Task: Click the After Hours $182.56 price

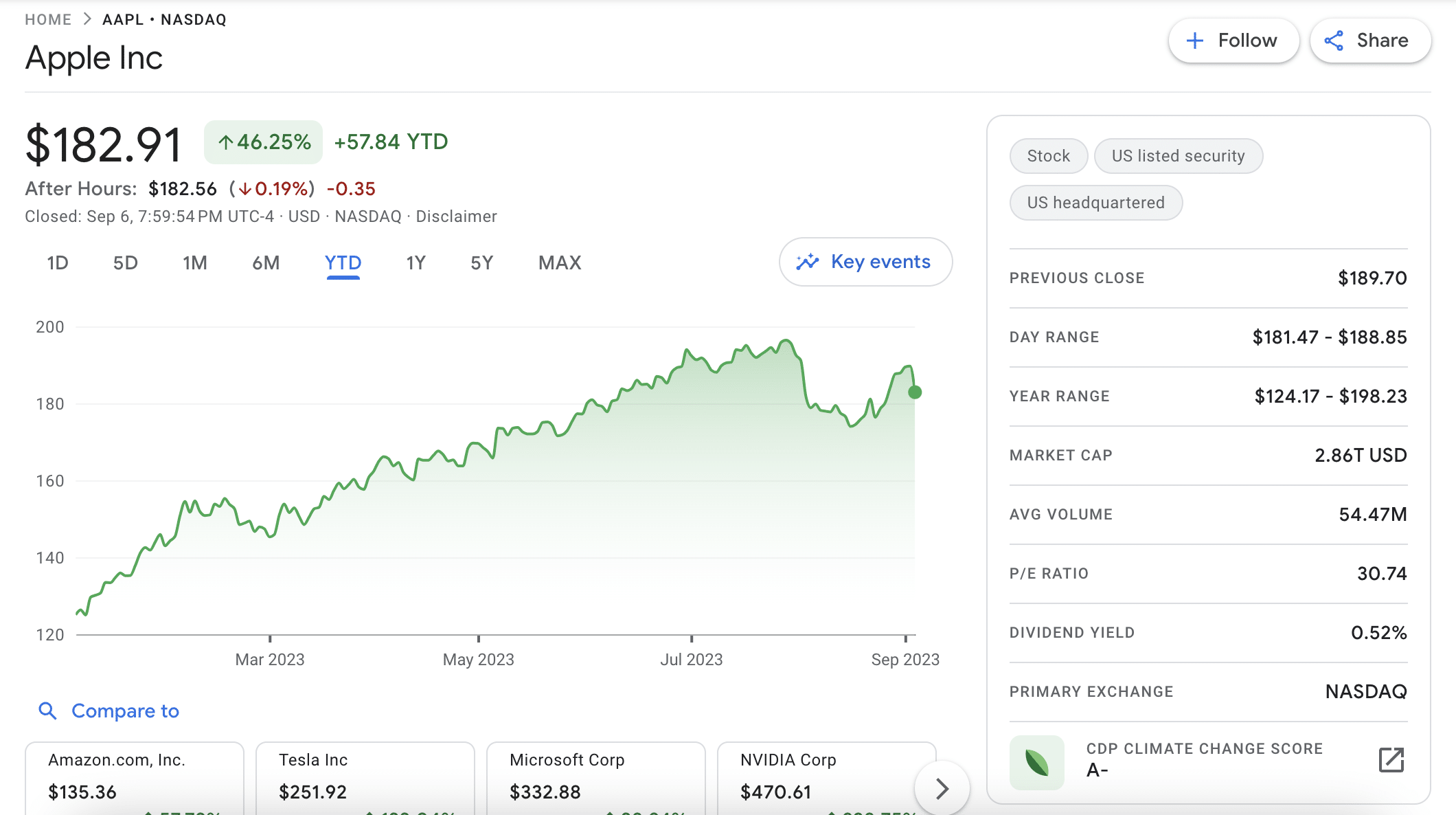Action: pyautogui.click(x=183, y=189)
